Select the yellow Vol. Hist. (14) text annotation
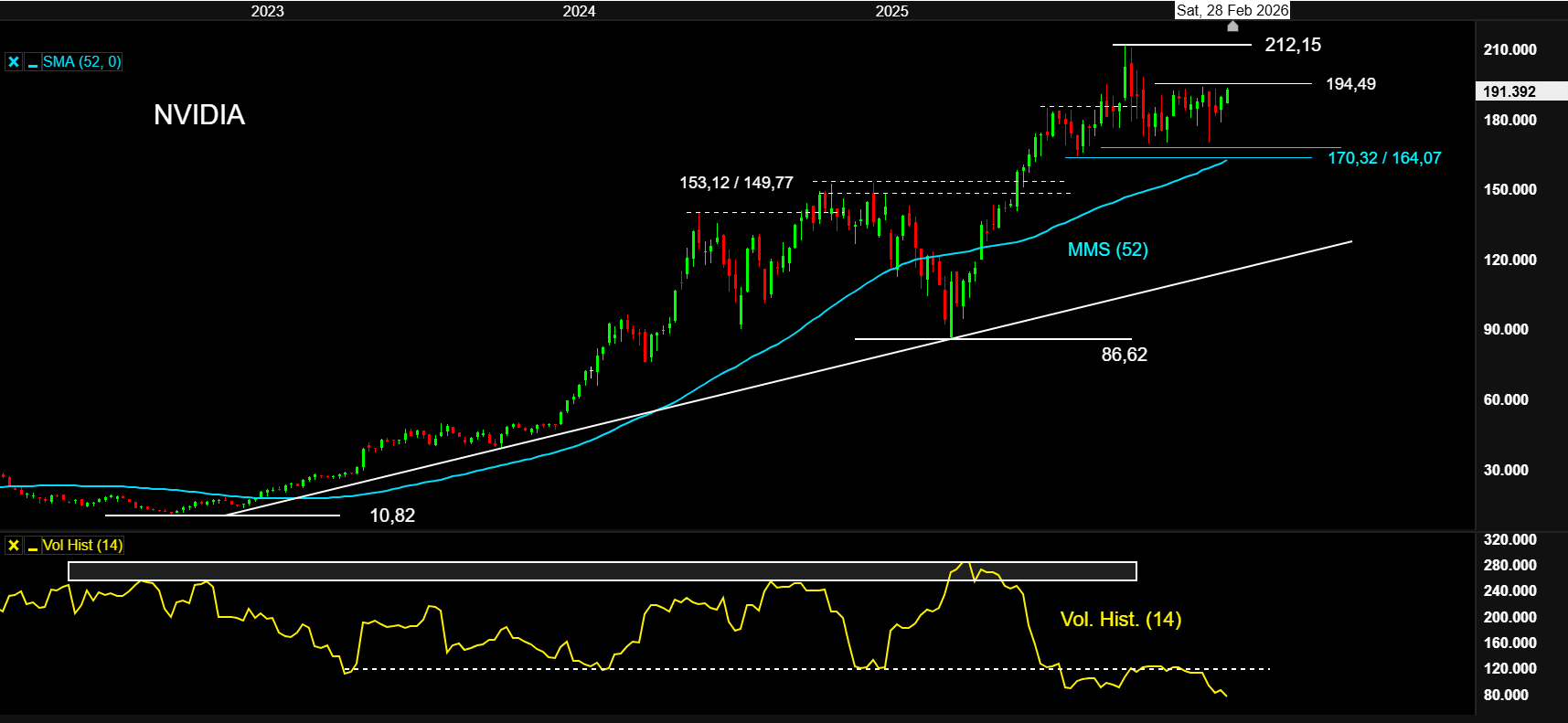The image size is (1568, 723). pos(1120,620)
